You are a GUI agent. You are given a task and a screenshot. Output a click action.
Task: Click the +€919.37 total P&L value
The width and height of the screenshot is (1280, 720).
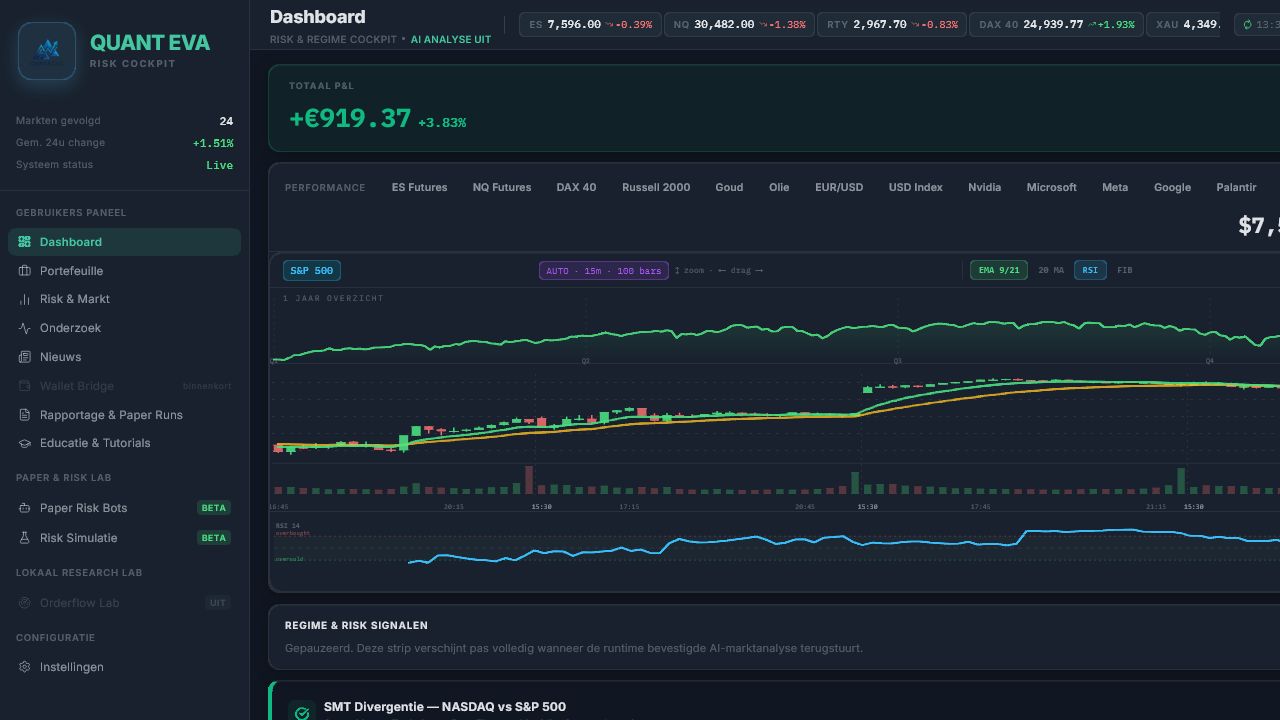coord(350,118)
